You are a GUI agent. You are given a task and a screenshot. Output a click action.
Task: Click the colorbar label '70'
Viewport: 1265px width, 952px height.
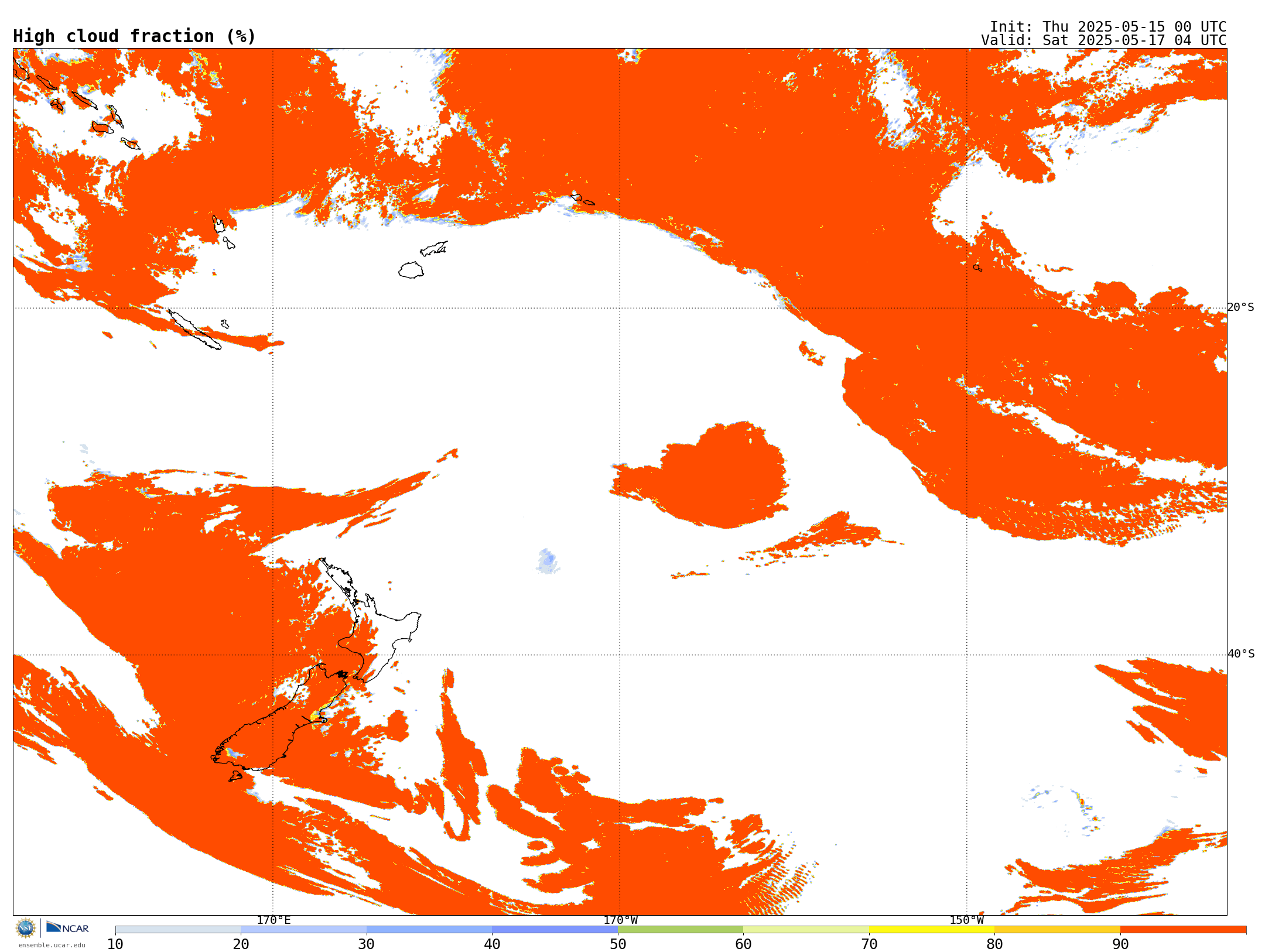[x=869, y=944]
